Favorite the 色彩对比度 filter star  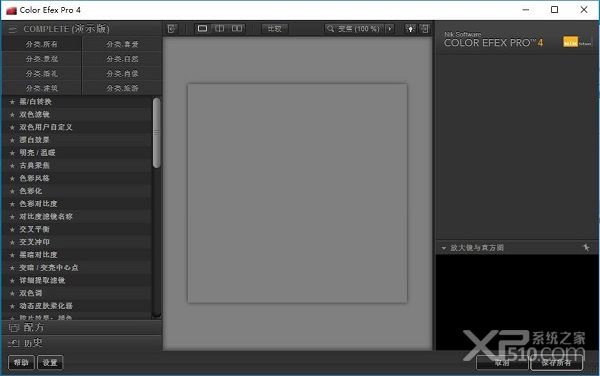pyautogui.click(x=12, y=204)
